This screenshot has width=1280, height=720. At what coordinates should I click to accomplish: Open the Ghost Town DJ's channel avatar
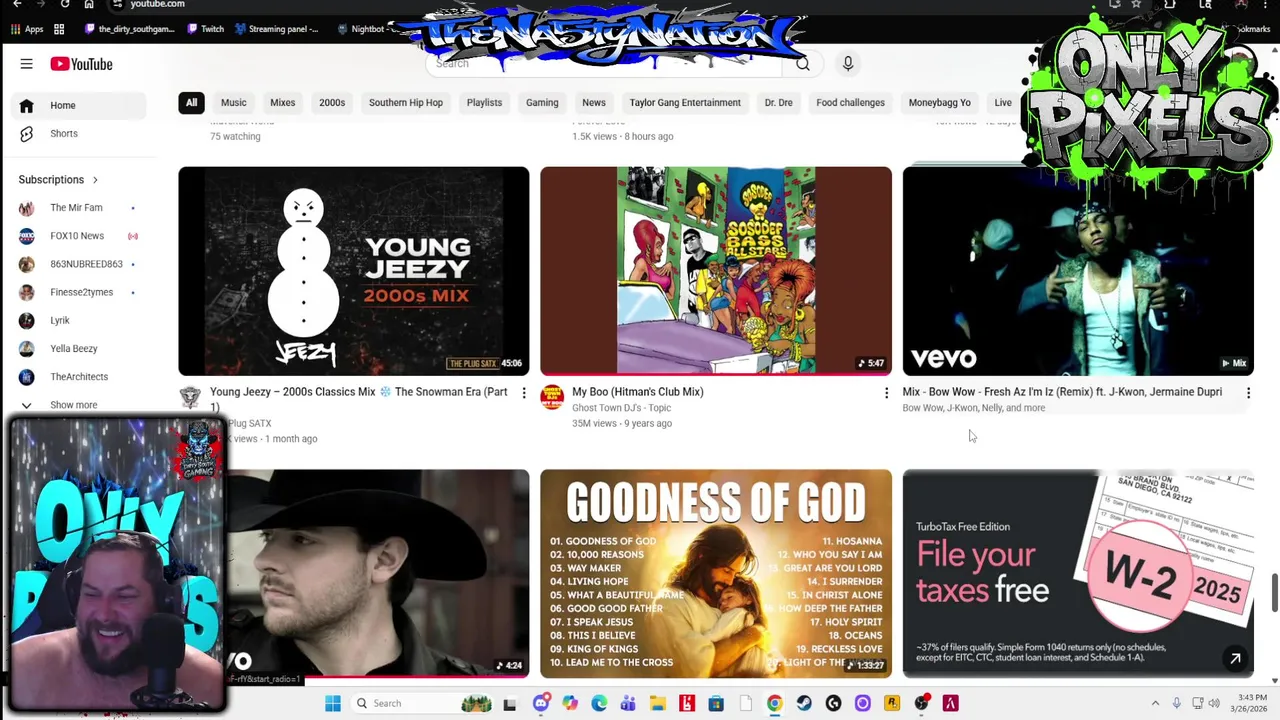point(552,397)
